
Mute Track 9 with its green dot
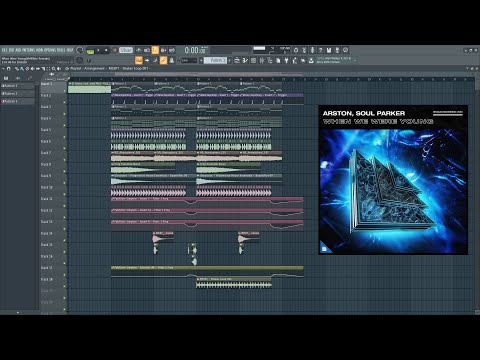point(64,183)
